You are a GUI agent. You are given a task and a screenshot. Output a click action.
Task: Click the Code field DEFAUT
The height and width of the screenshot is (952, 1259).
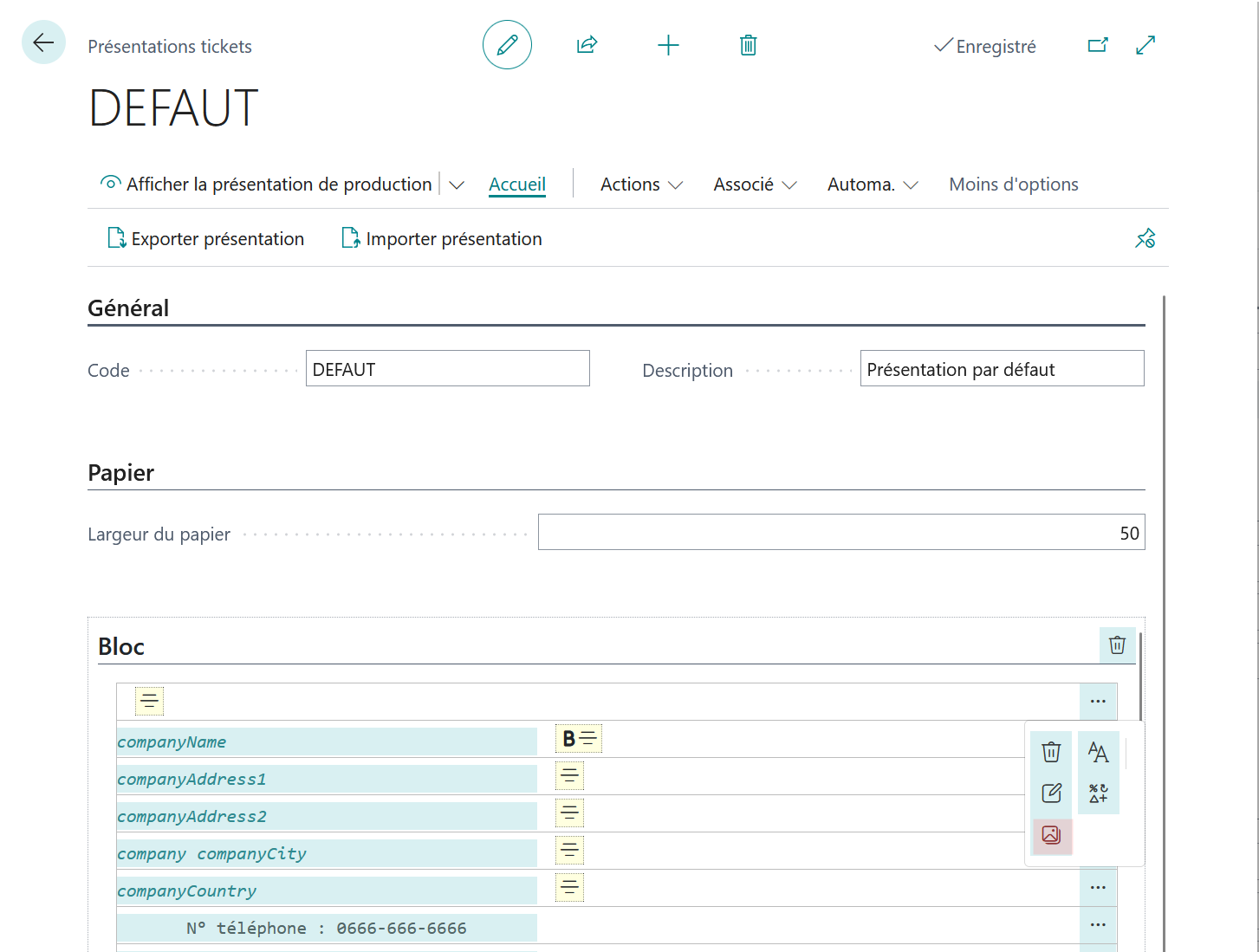tap(448, 368)
